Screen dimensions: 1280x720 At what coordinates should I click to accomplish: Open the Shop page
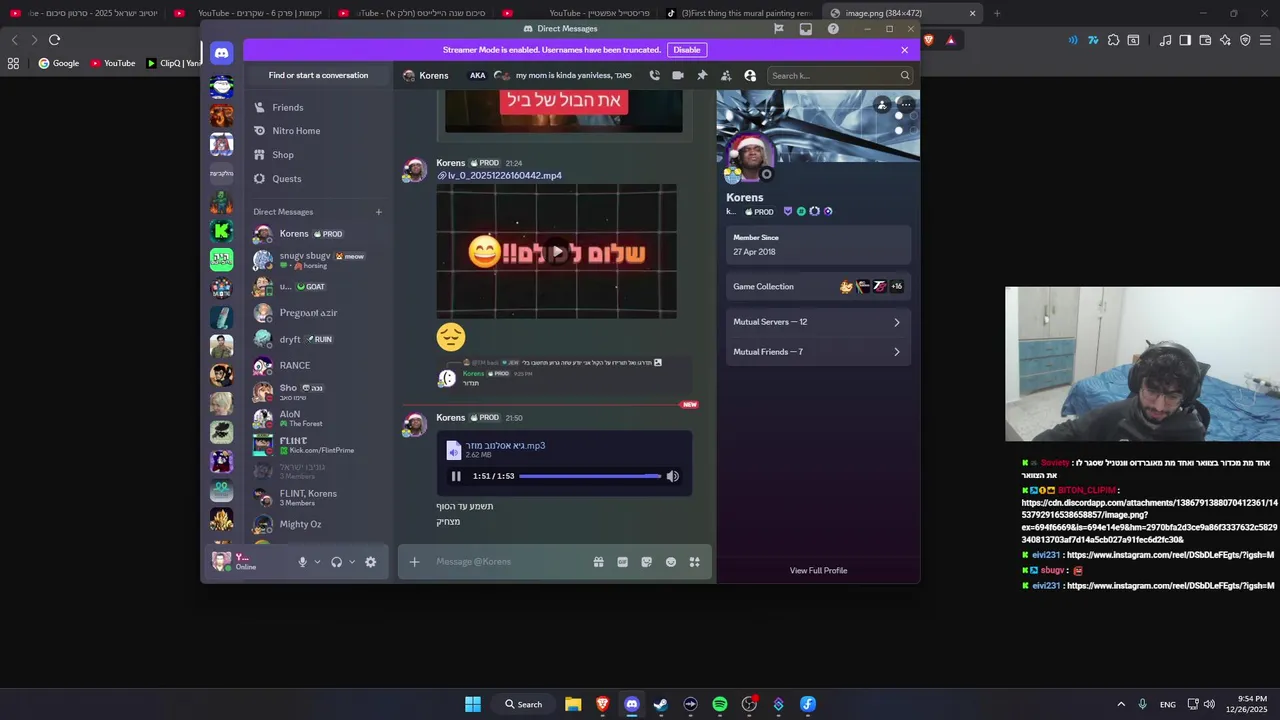pos(318,155)
